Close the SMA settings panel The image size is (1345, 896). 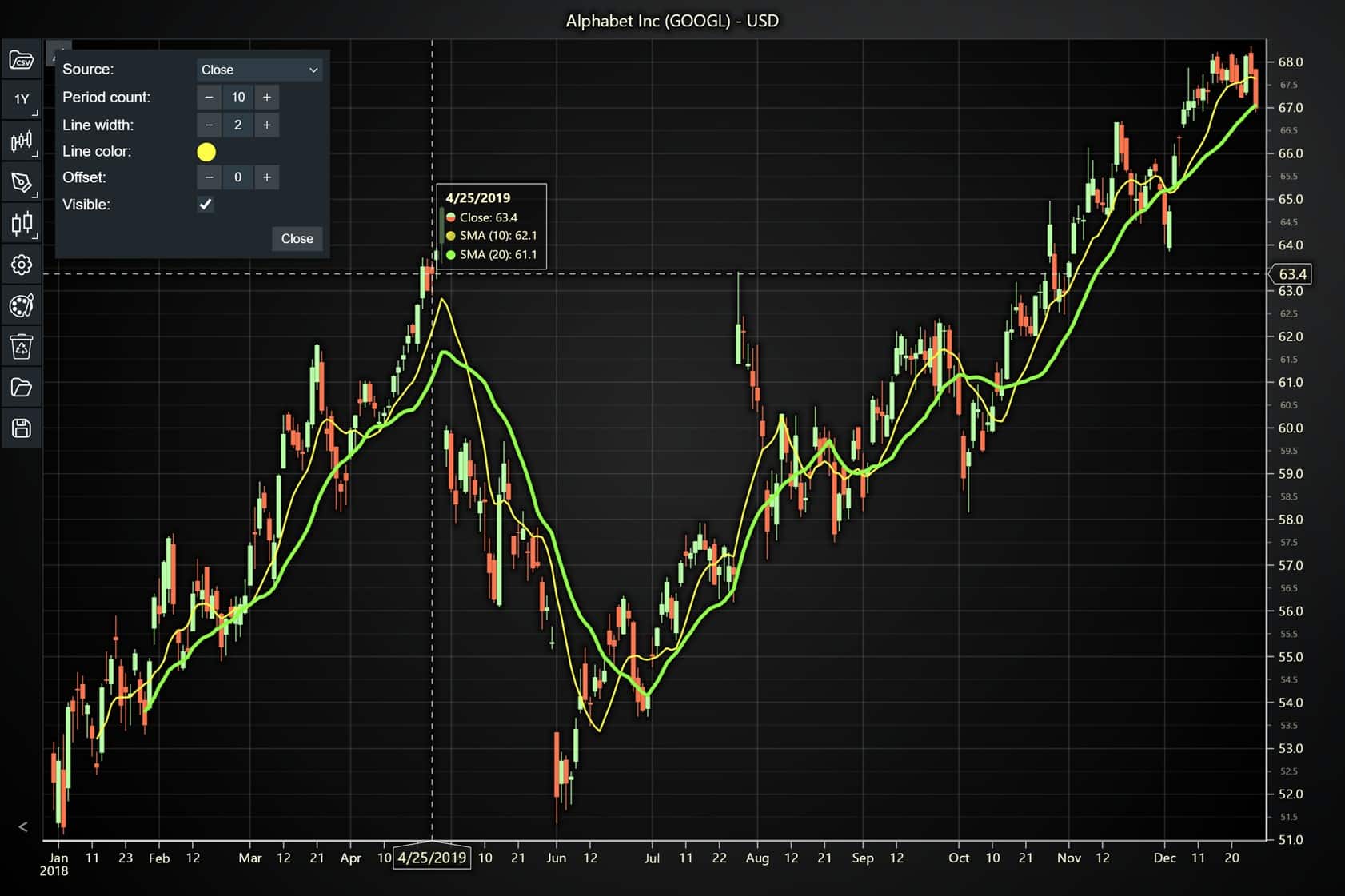(297, 238)
